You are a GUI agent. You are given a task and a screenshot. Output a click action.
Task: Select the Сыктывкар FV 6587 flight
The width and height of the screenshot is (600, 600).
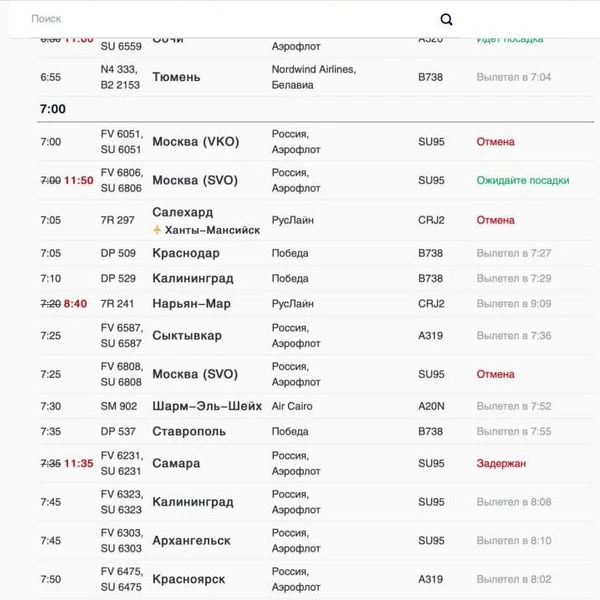[315, 336]
